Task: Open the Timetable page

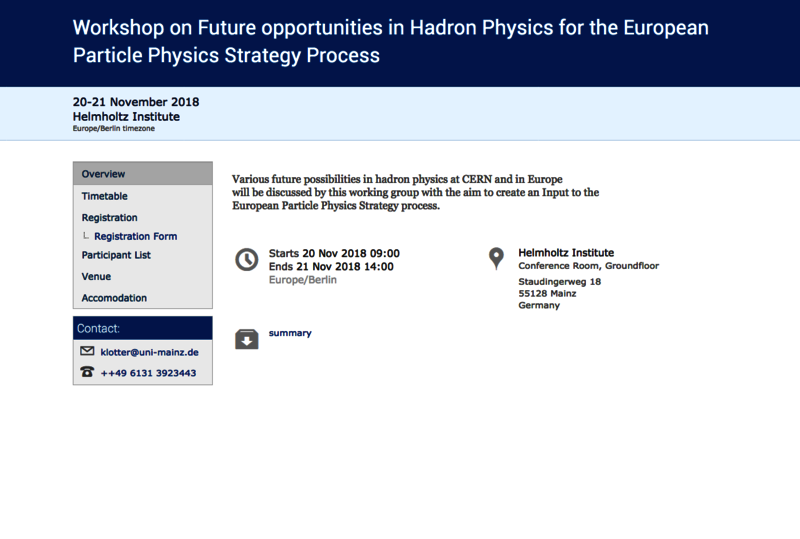Action: 105,196
